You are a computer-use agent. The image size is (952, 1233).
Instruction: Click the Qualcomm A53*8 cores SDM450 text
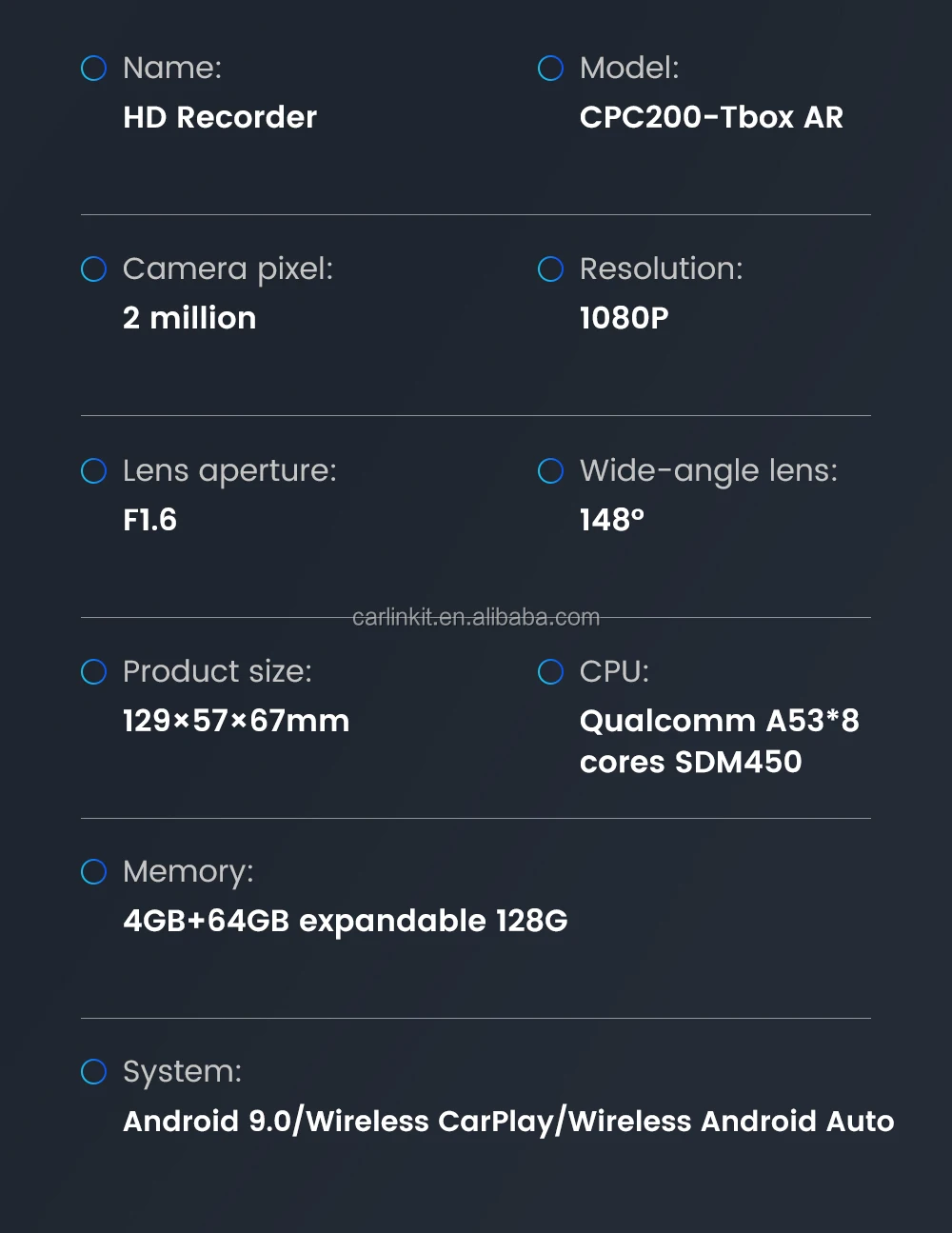719,741
